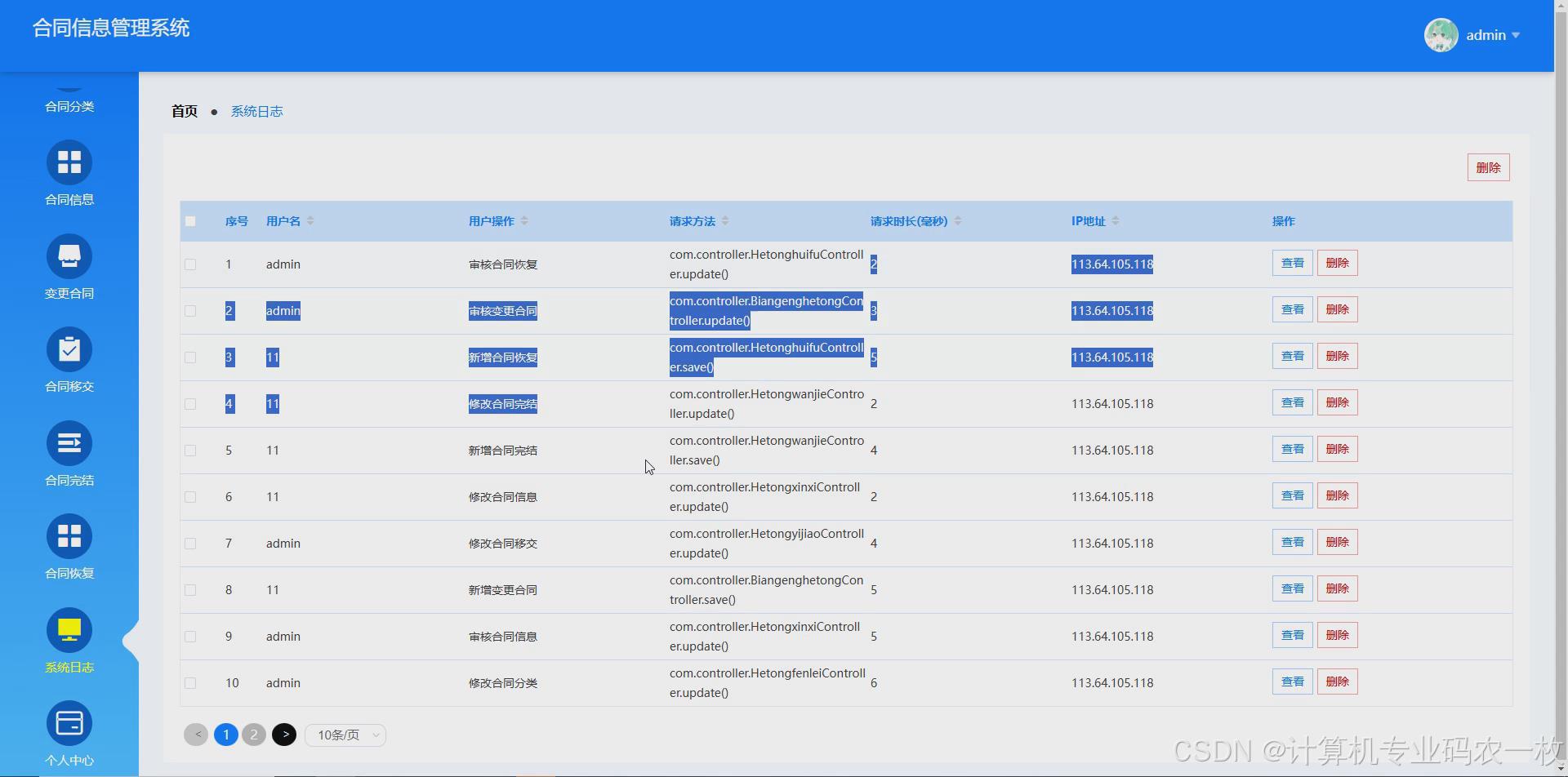Sort by 请求时长(毫秒) column arrows
The image size is (1568, 777).
pyautogui.click(x=958, y=221)
